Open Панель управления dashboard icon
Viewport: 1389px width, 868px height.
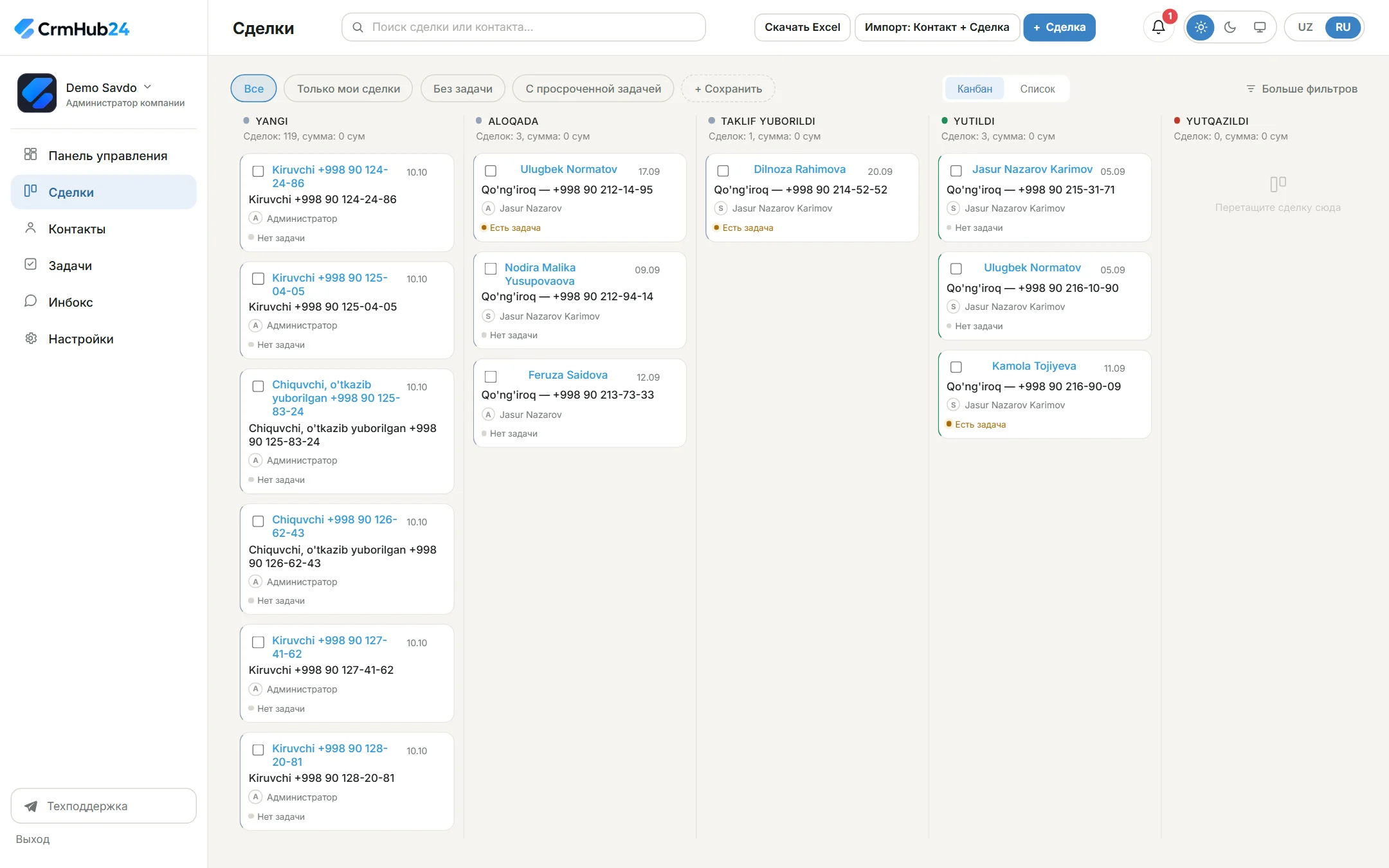click(x=30, y=154)
